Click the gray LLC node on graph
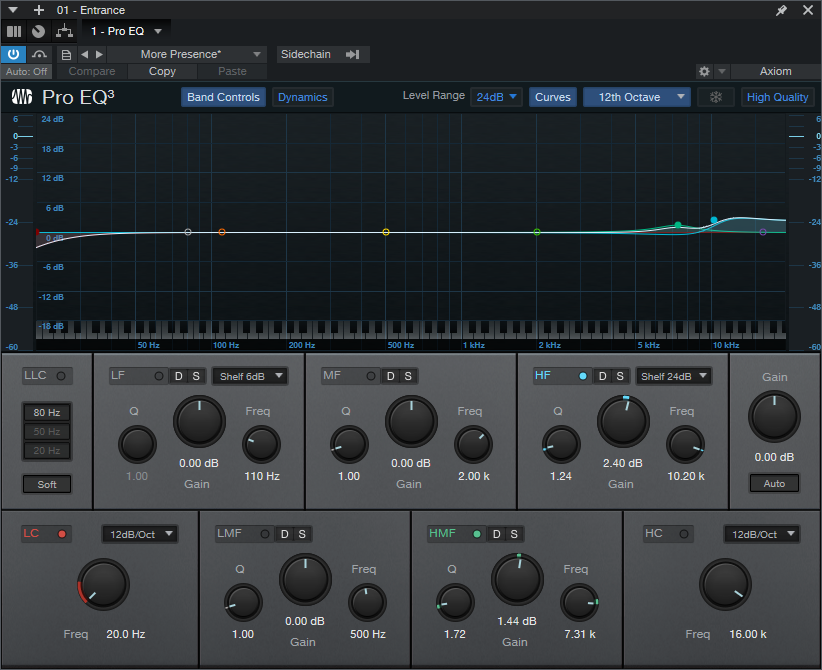Screen dimensions: 822x670 click(x=188, y=232)
